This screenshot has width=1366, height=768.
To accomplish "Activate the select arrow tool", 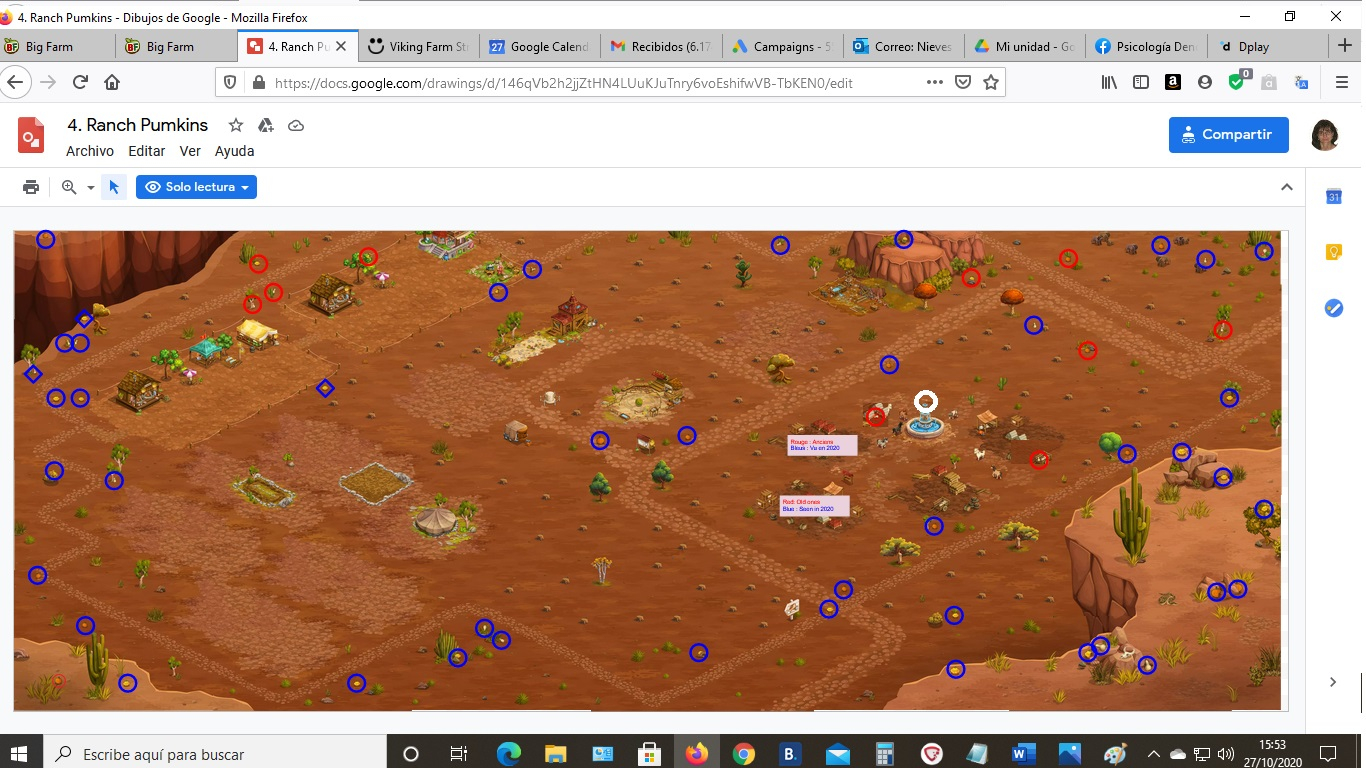I will [x=114, y=187].
